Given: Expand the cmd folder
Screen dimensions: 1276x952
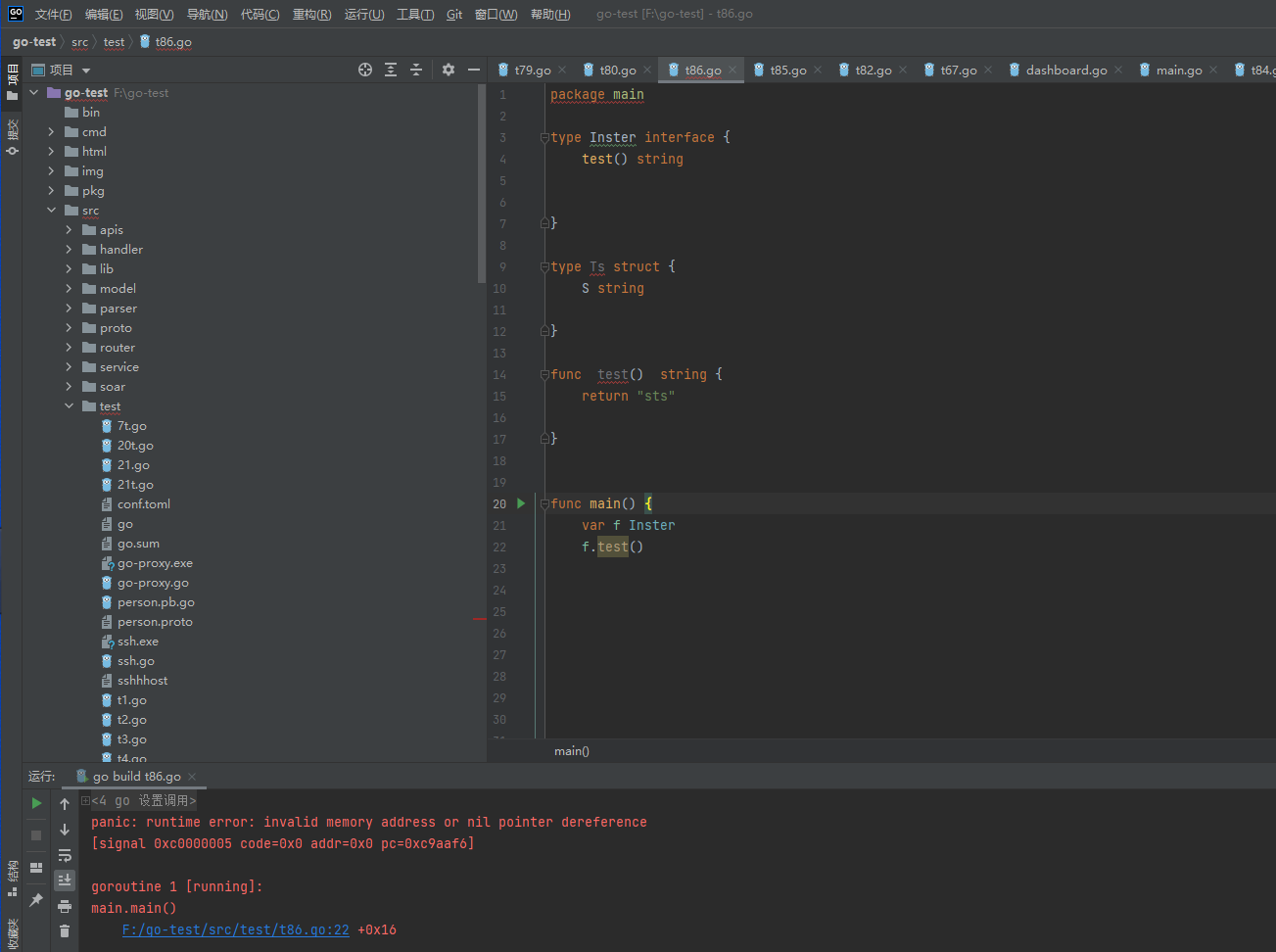Looking at the screenshot, I should (x=51, y=132).
